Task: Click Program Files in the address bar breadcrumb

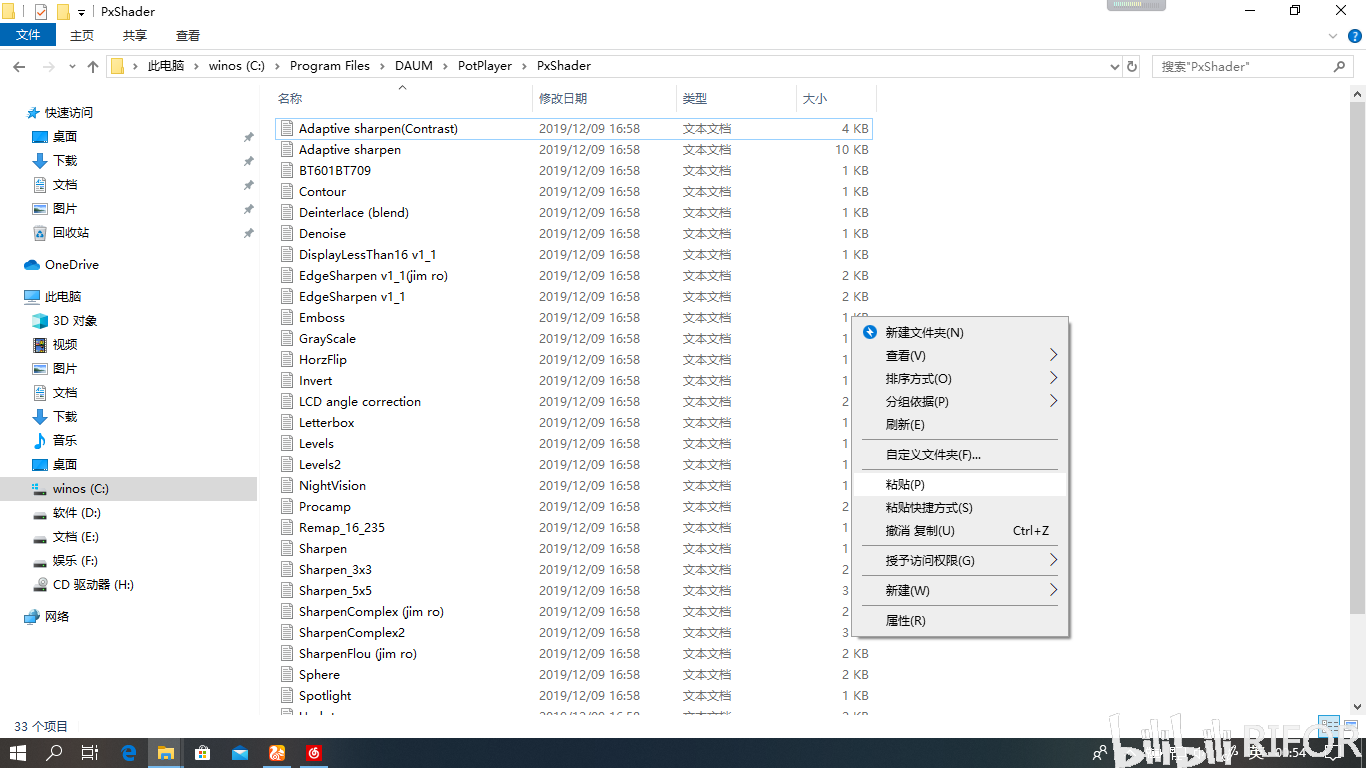Action: click(x=330, y=66)
